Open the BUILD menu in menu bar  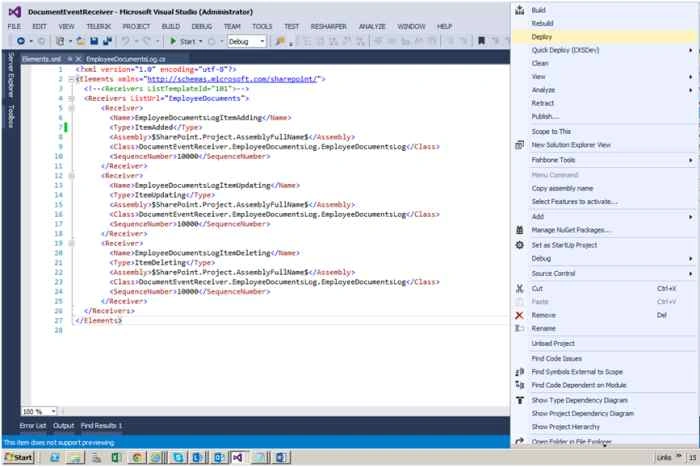[x=171, y=27]
